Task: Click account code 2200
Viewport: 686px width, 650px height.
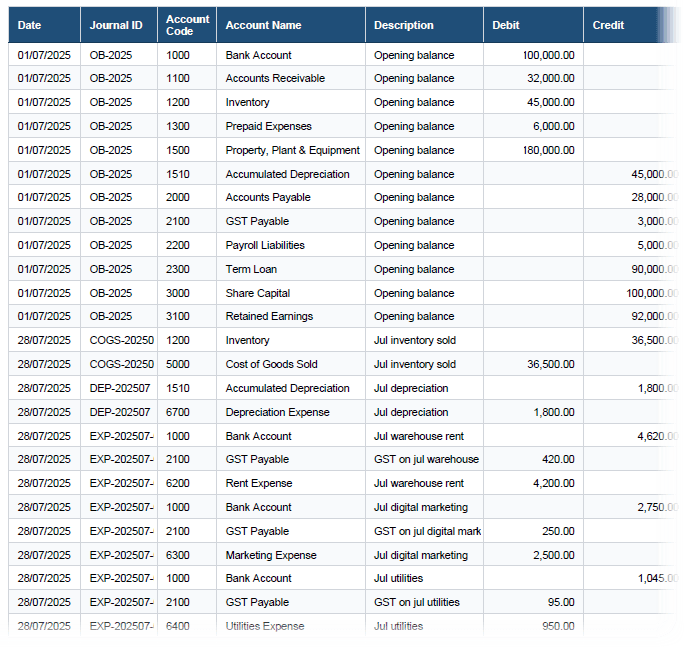Action: (178, 245)
